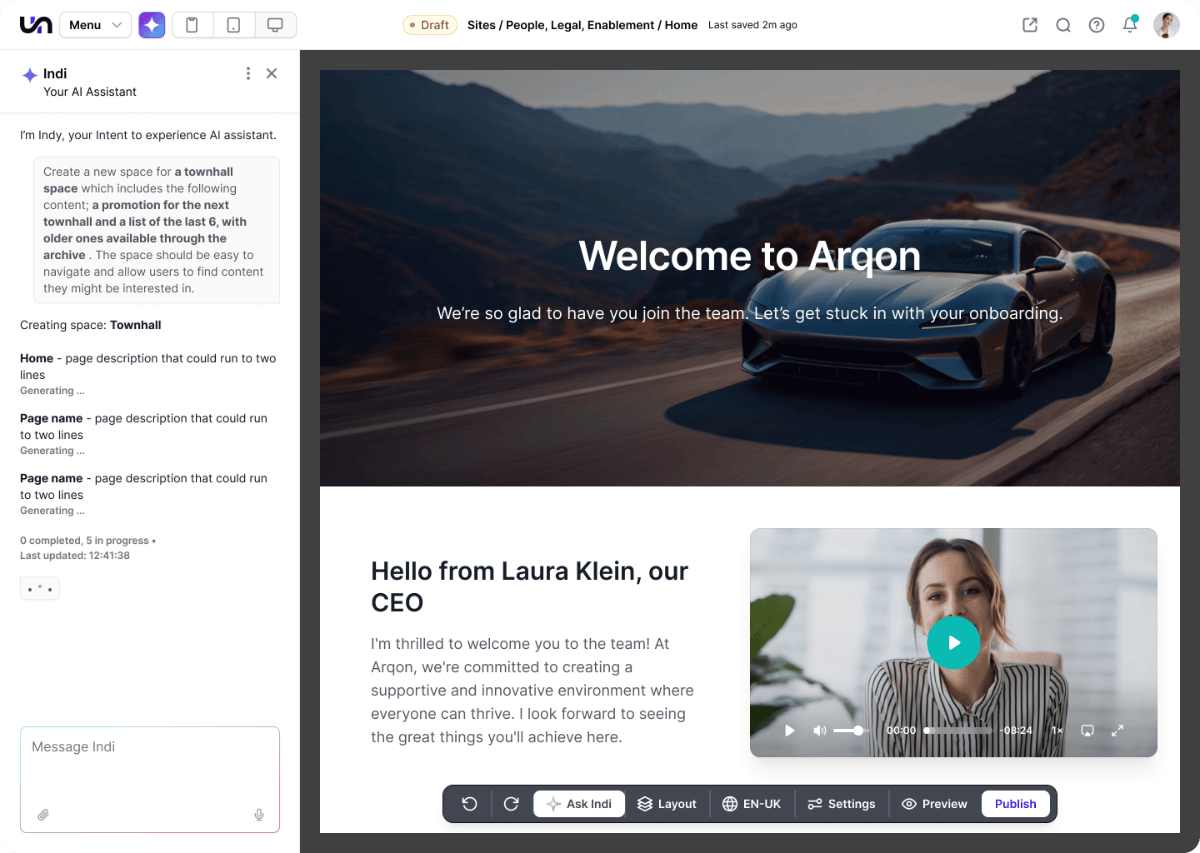Image resolution: width=1200 pixels, height=853 pixels.
Task: Click Publish to publish the site
Action: (x=1015, y=803)
